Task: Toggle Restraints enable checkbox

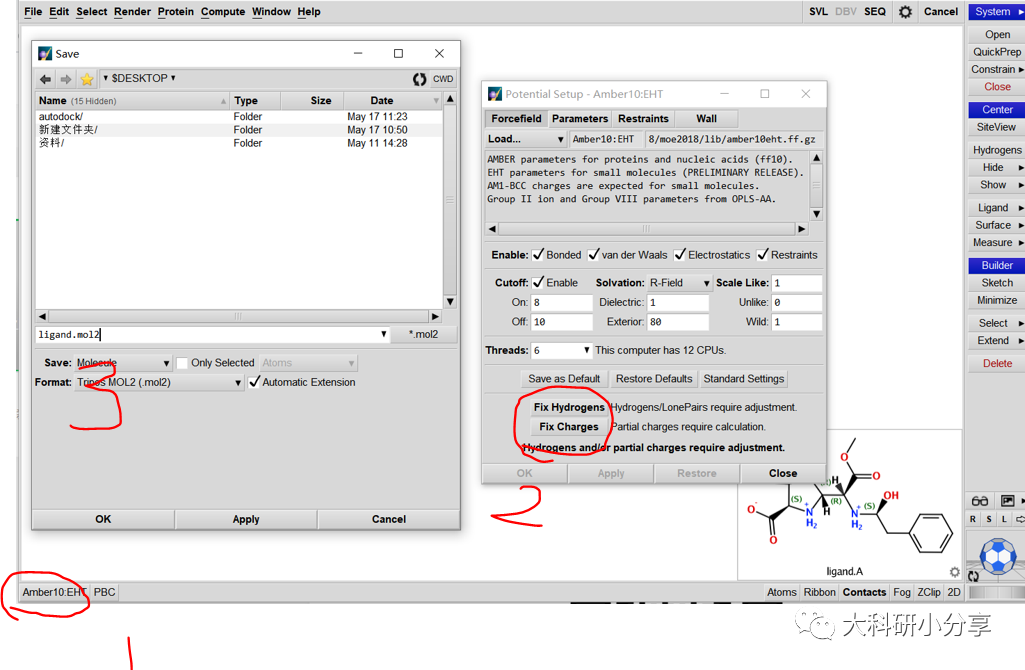Action: tap(762, 254)
